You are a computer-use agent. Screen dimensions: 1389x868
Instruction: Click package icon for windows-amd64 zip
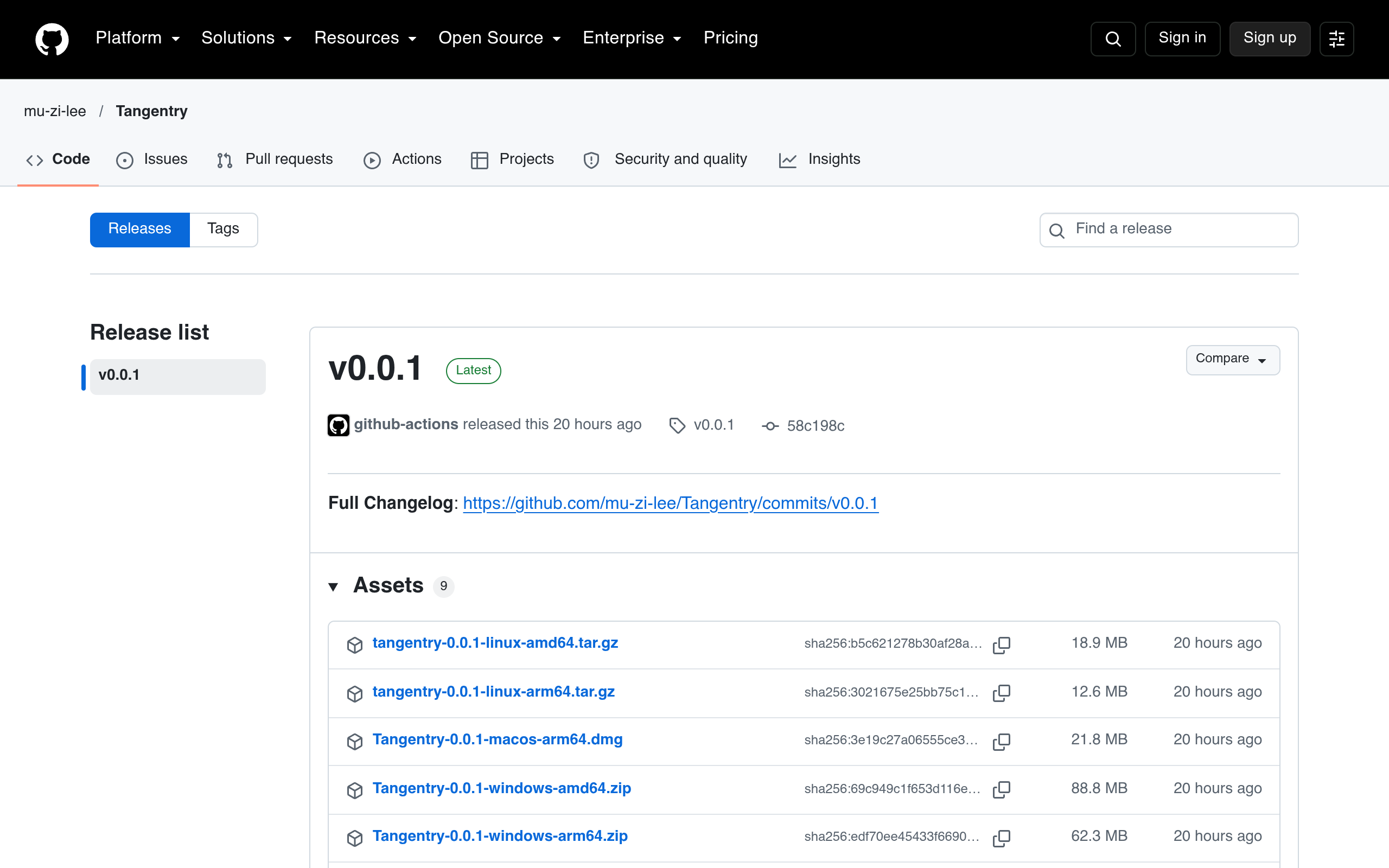pyautogui.click(x=355, y=789)
